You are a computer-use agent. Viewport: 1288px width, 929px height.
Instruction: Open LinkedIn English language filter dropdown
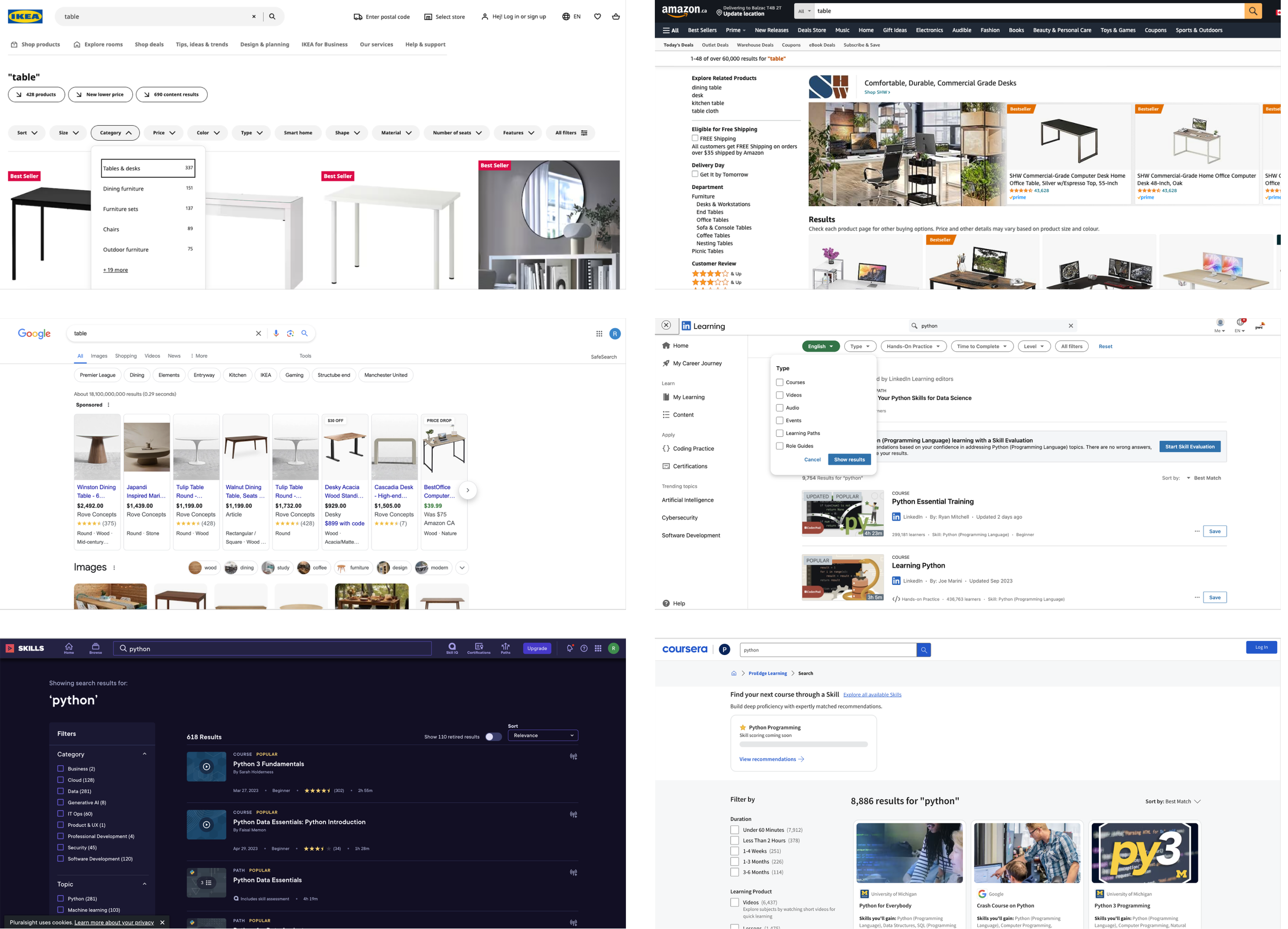pyautogui.click(x=821, y=346)
